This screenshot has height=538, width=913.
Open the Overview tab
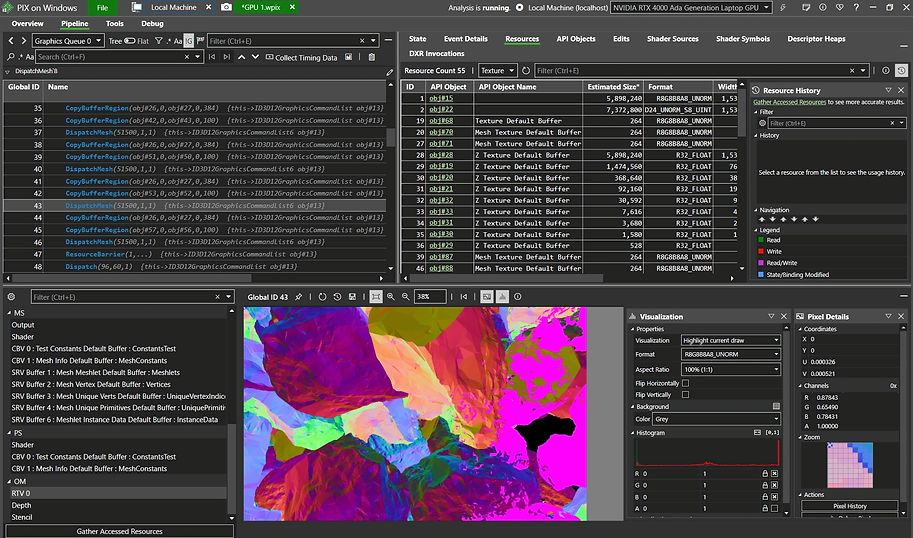27,24
